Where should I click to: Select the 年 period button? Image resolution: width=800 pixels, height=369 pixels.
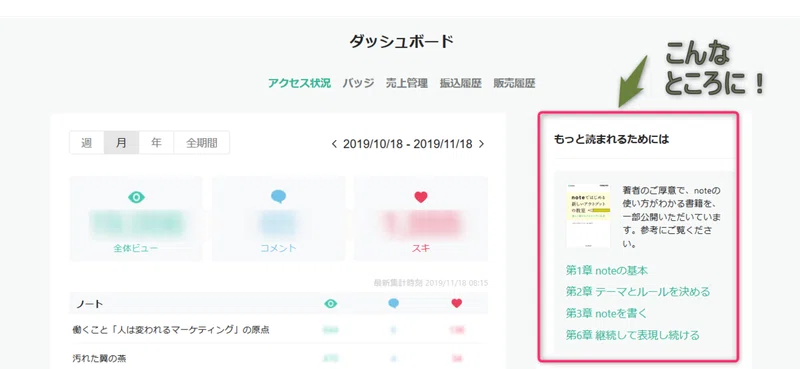pos(156,143)
